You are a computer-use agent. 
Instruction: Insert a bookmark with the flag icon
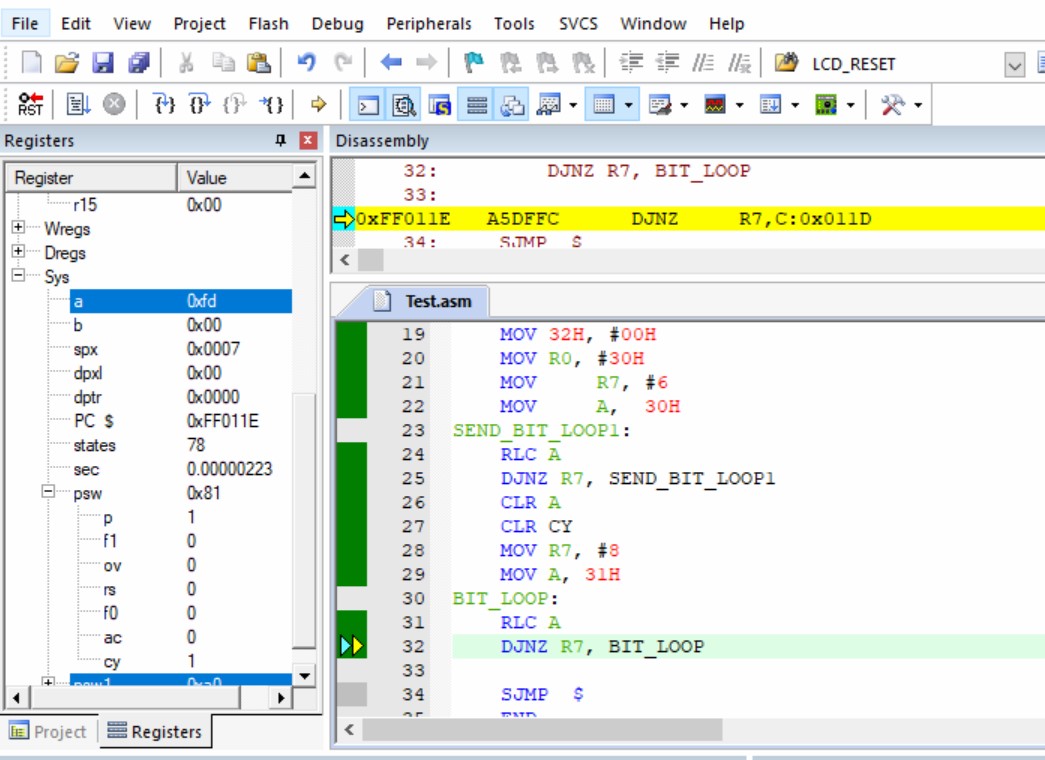tap(474, 63)
